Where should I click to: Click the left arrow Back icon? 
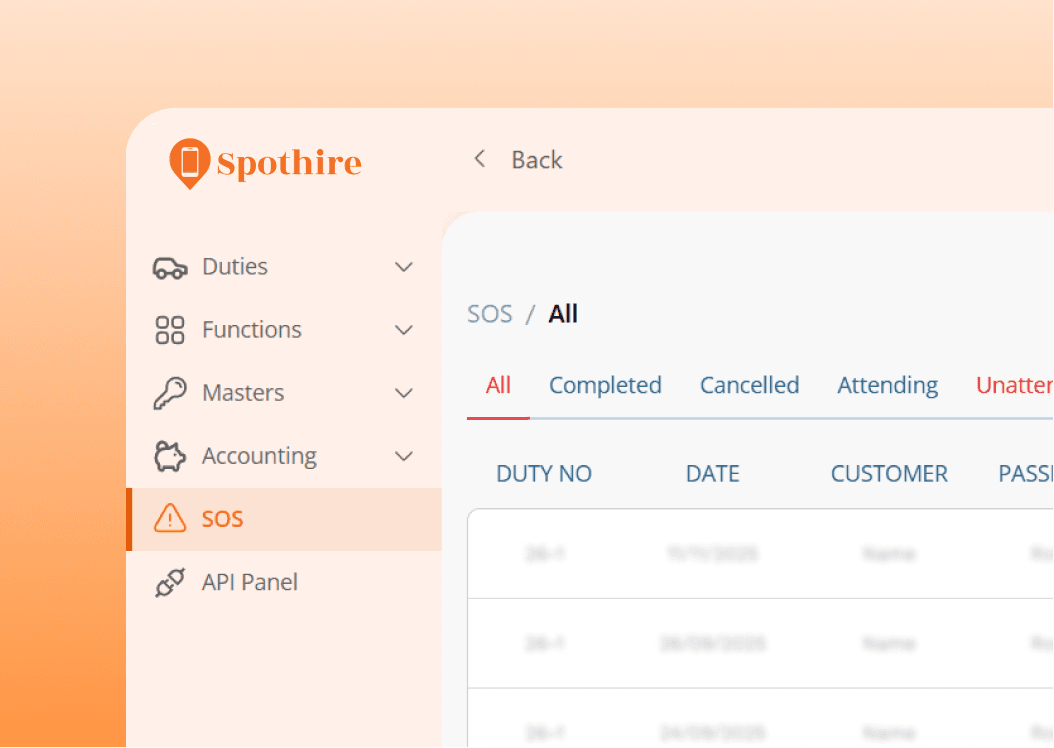(480, 160)
